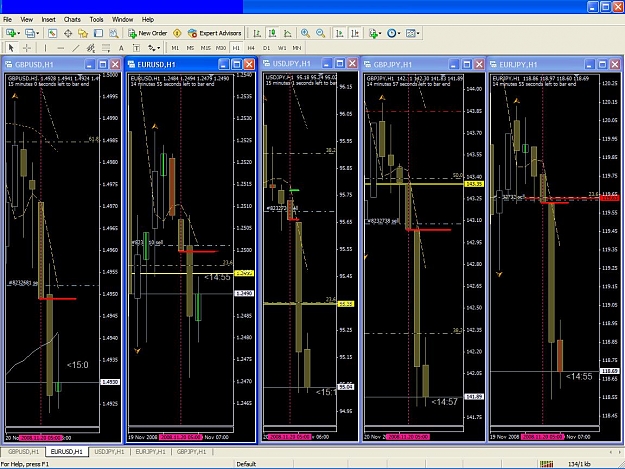Open the Help menu

pyautogui.click(x=147, y=19)
